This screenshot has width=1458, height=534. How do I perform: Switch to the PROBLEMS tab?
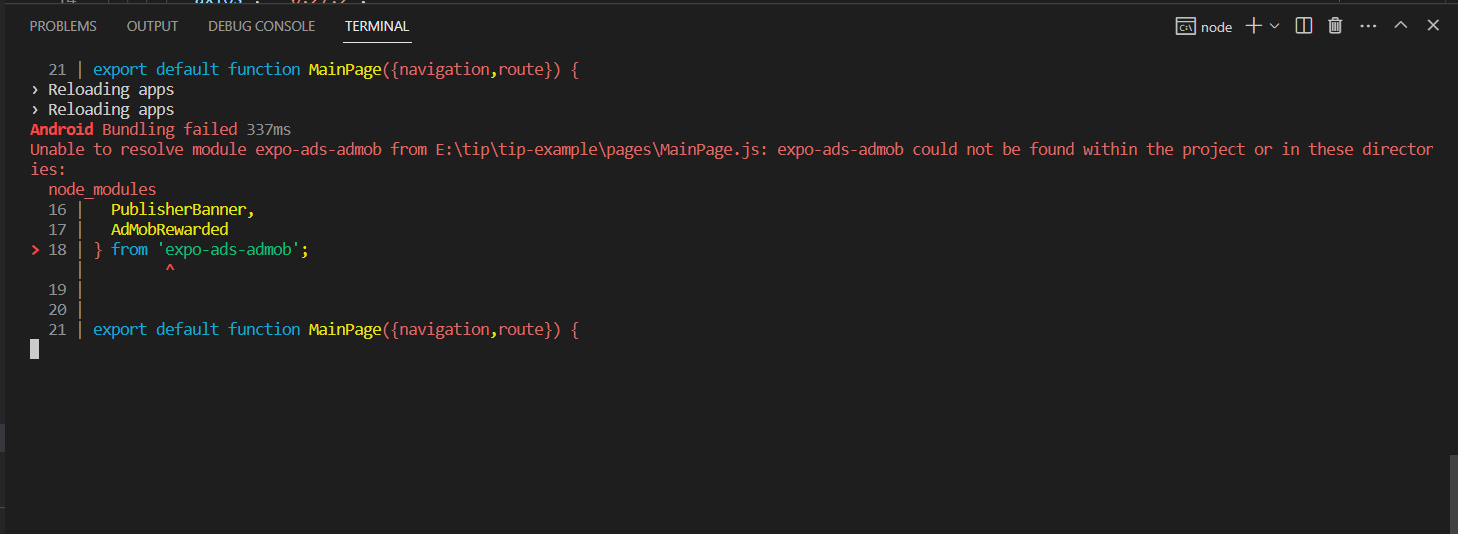click(x=63, y=26)
